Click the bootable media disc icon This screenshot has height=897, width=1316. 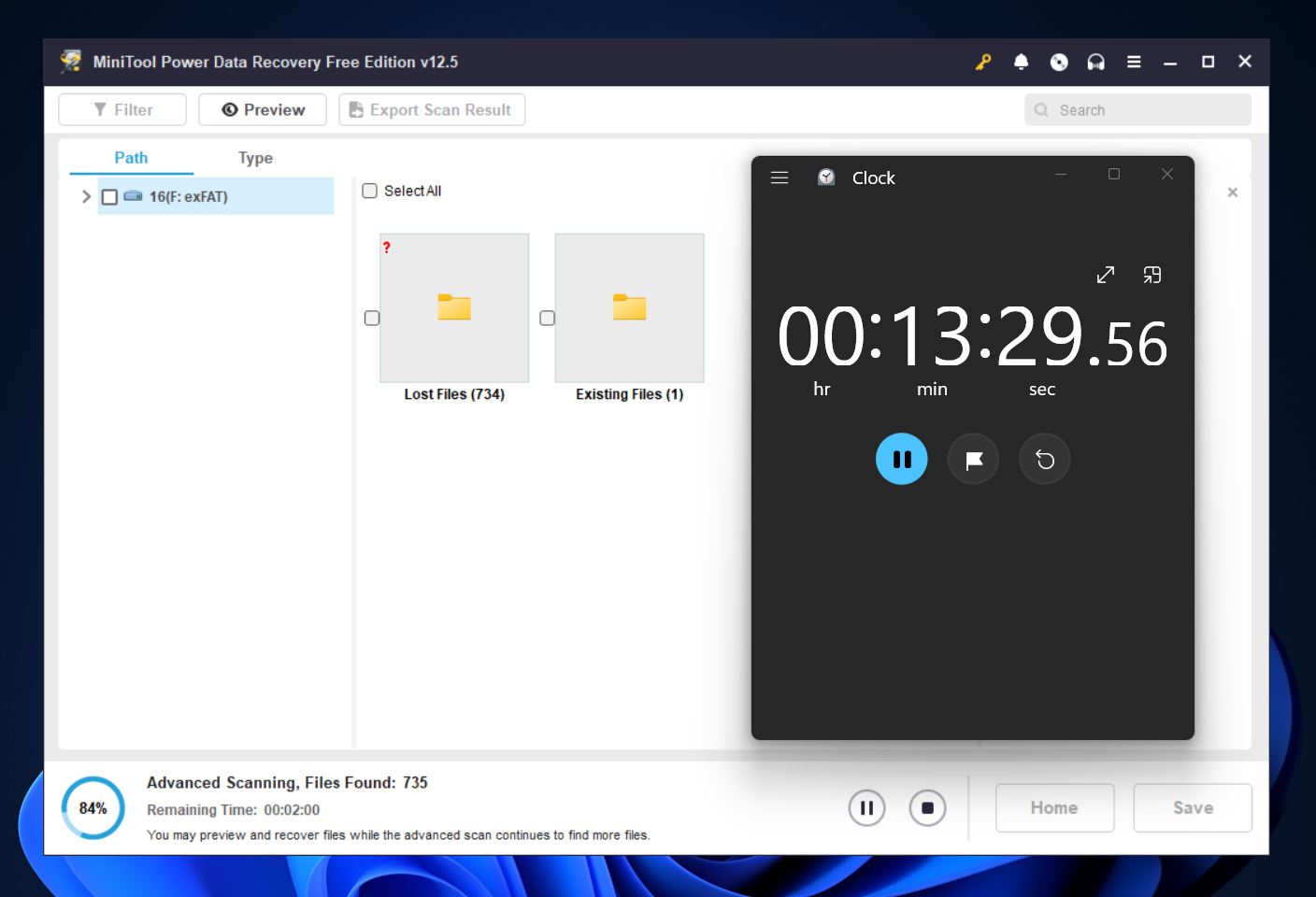1059,62
